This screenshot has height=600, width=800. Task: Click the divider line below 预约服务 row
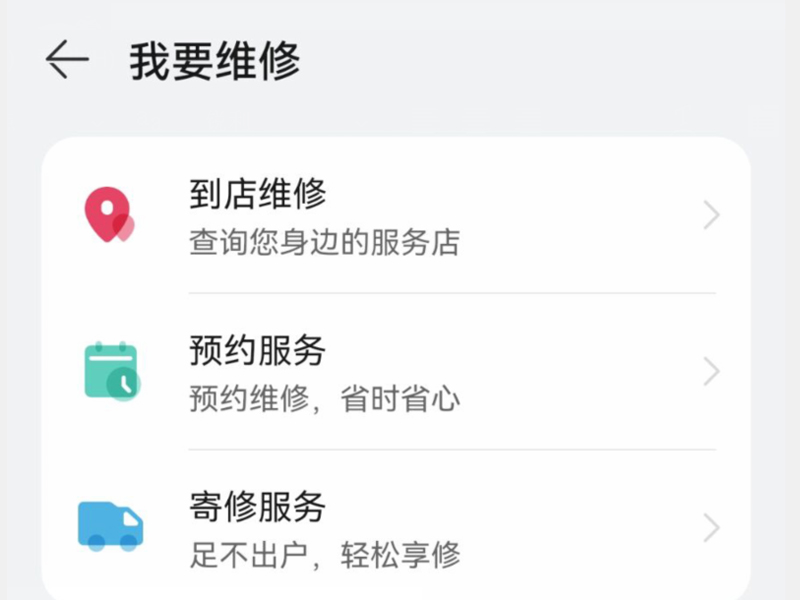[x=452, y=450]
